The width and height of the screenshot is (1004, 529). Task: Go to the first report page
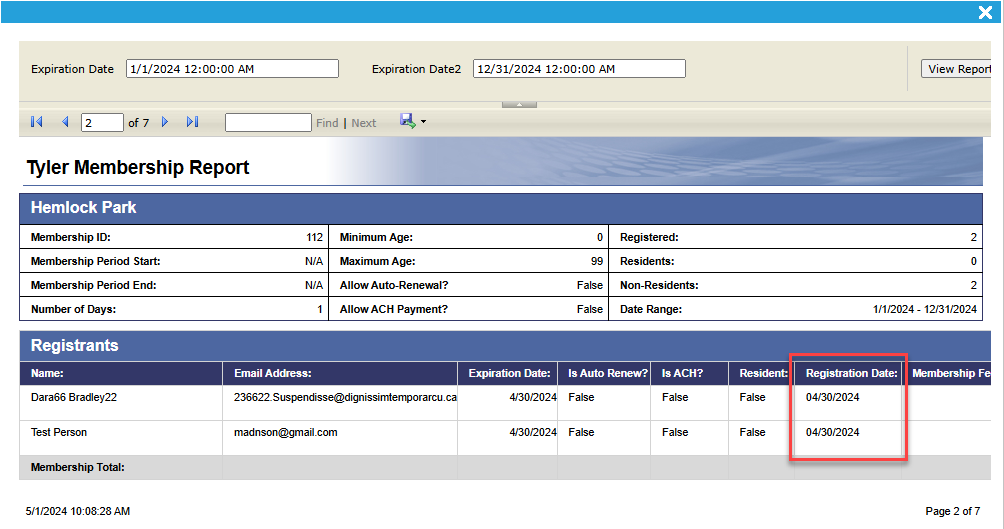tap(37, 122)
